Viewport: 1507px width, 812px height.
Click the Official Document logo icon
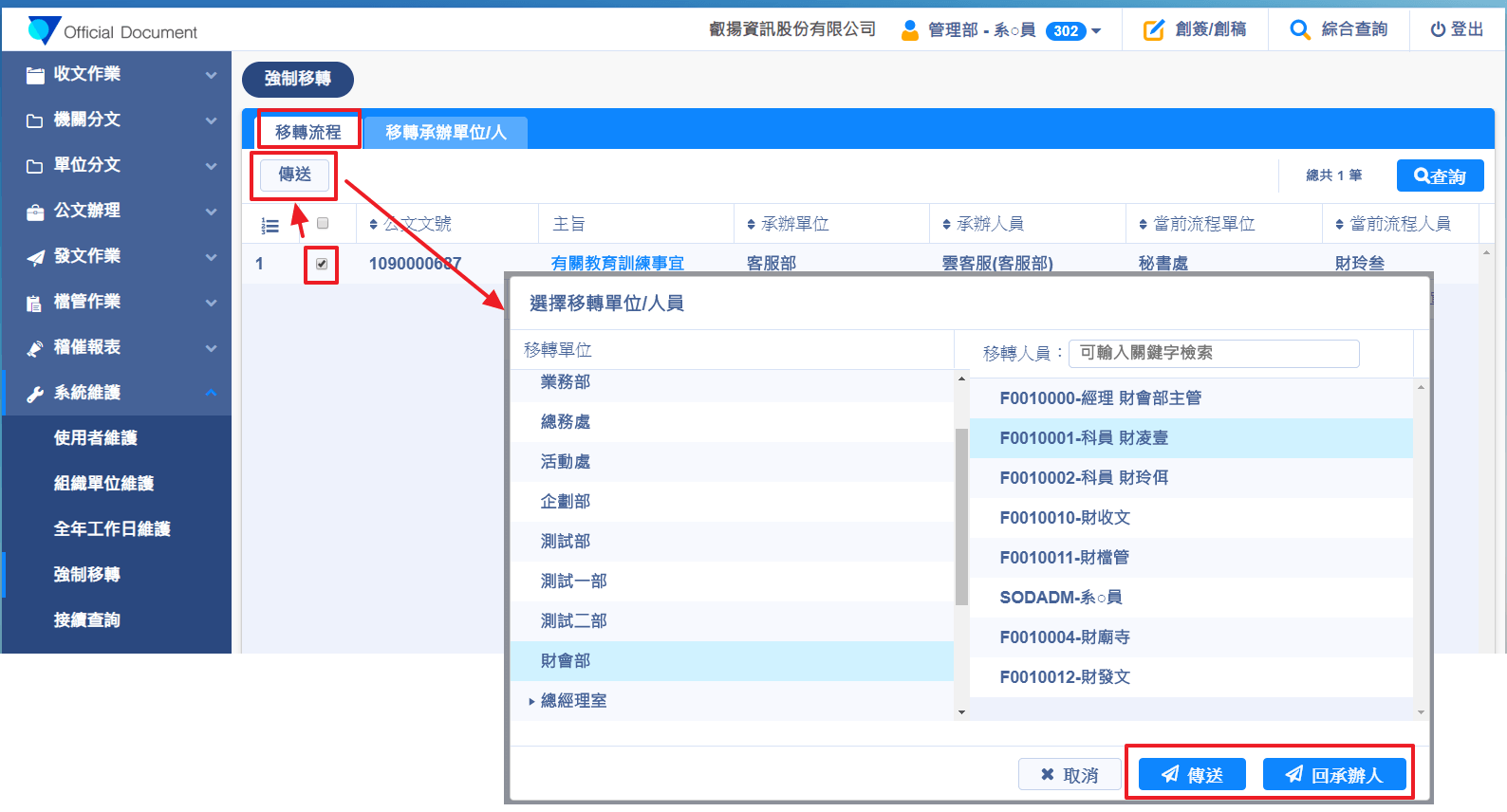tap(44, 30)
